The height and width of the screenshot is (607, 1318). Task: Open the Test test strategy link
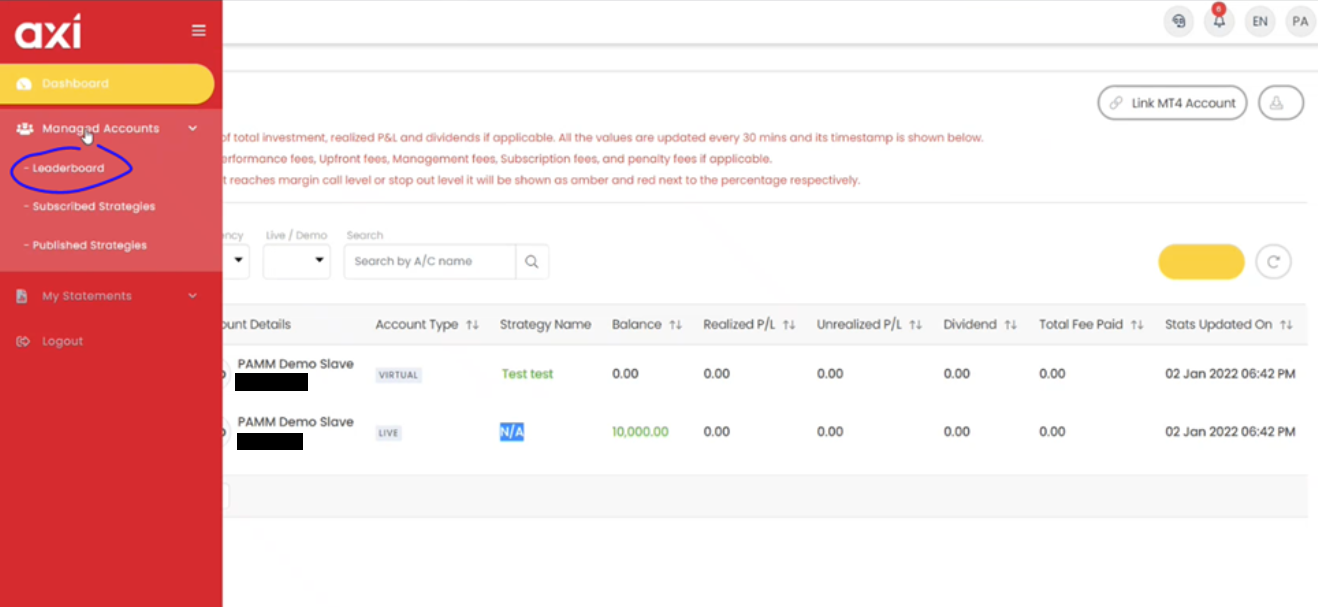click(527, 373)
